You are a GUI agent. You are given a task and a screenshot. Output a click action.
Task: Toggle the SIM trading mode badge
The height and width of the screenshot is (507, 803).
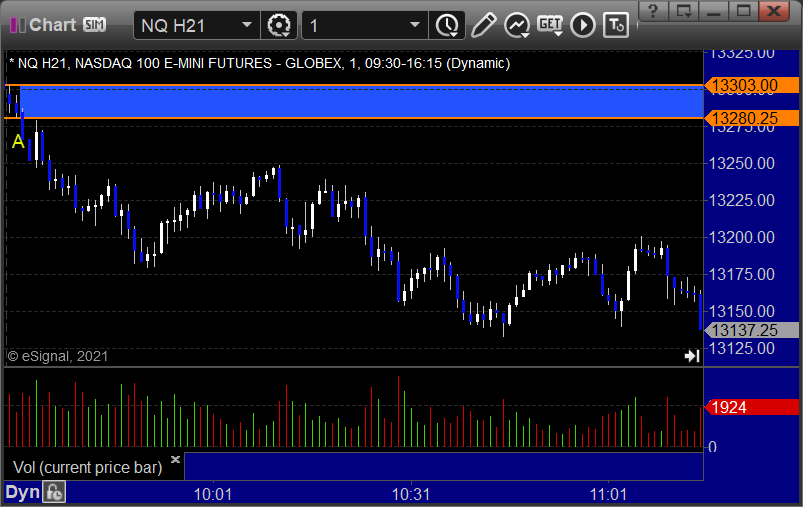point(95,25)
